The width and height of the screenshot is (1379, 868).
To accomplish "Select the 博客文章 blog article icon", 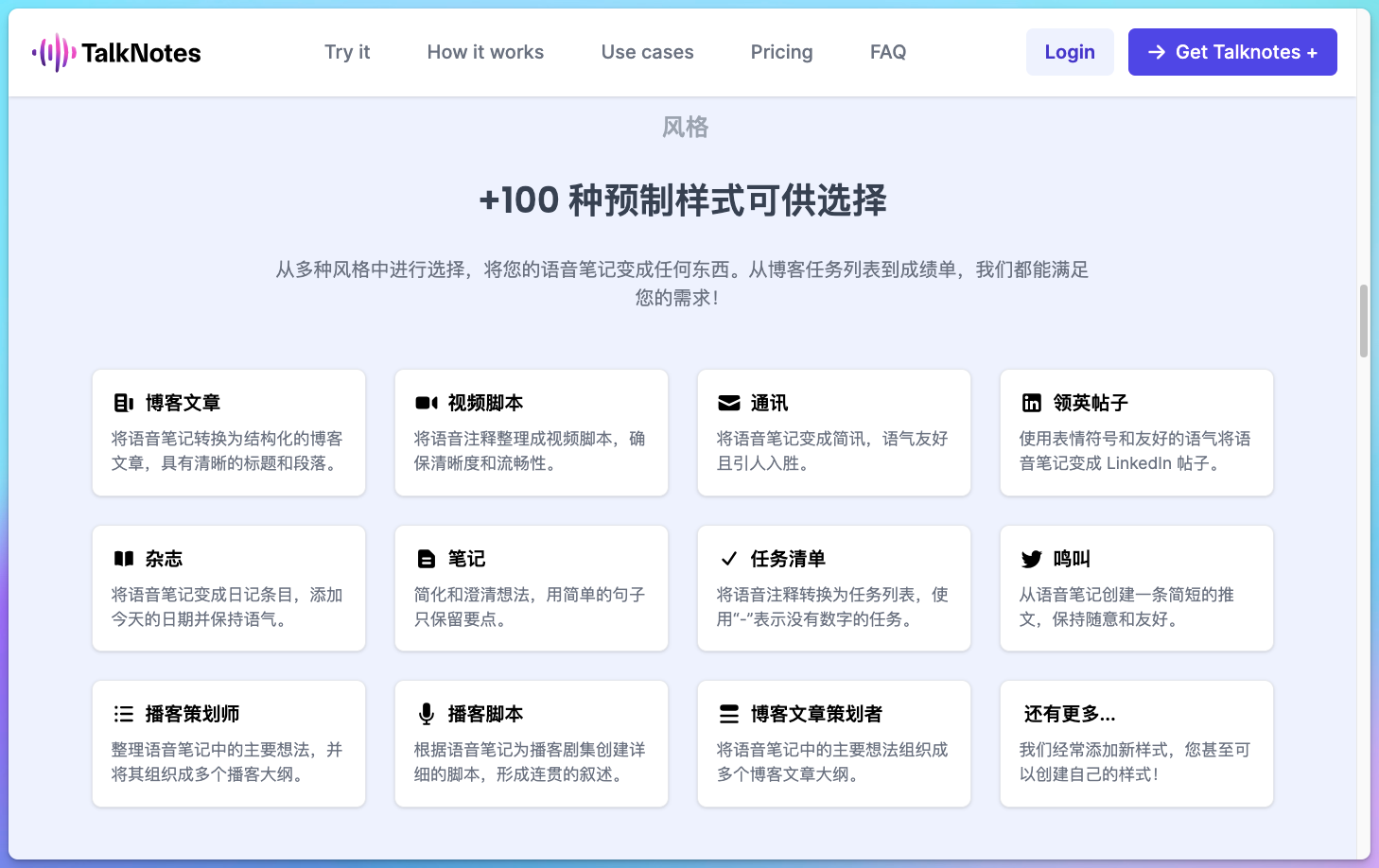I will point(123,402).
